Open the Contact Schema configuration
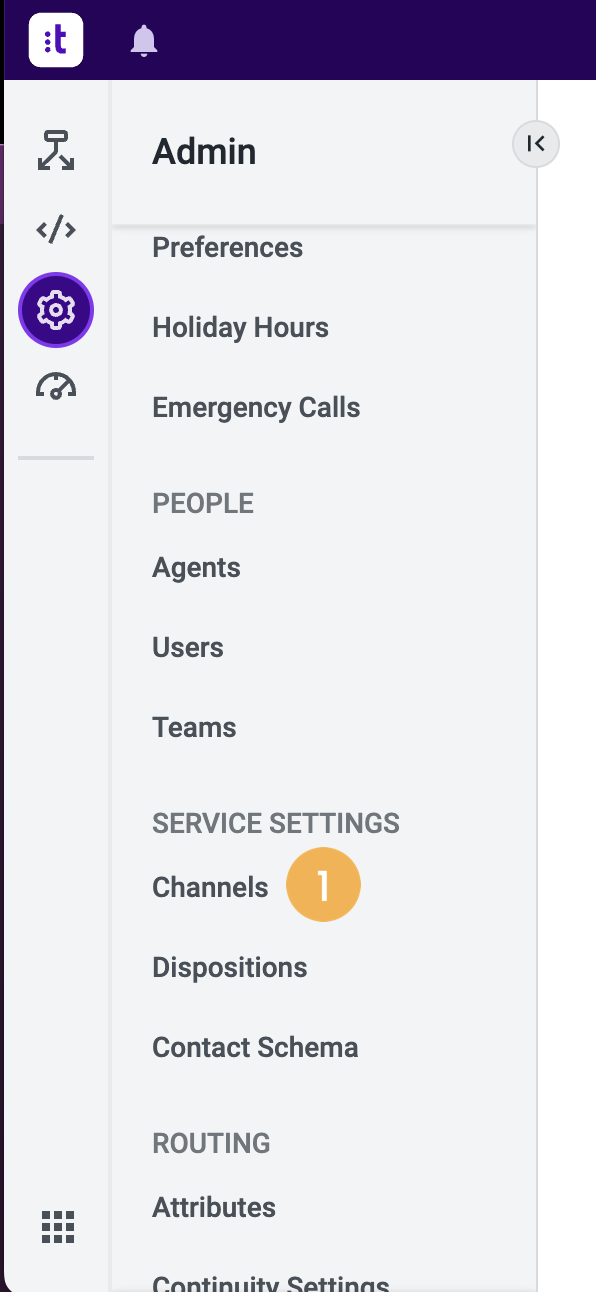596x1292 pixels. pos(254,1047)
